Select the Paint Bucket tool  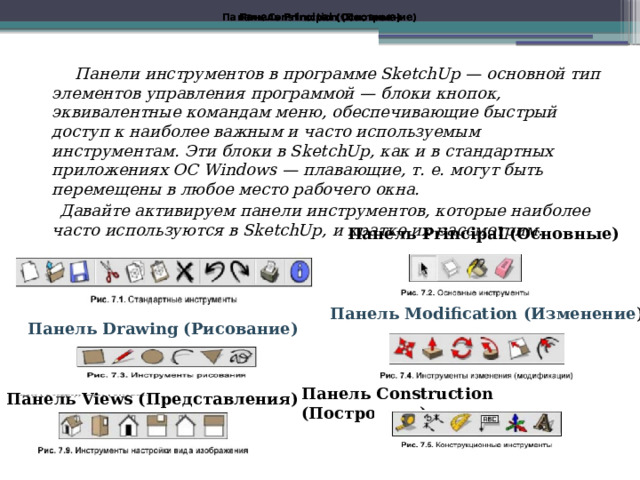478,269
